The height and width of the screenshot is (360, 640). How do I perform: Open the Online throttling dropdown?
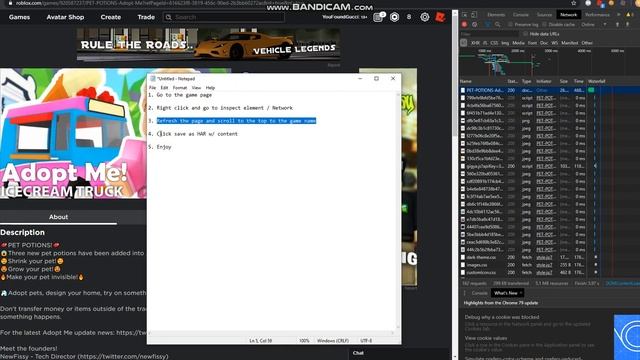tap(594, 24)
